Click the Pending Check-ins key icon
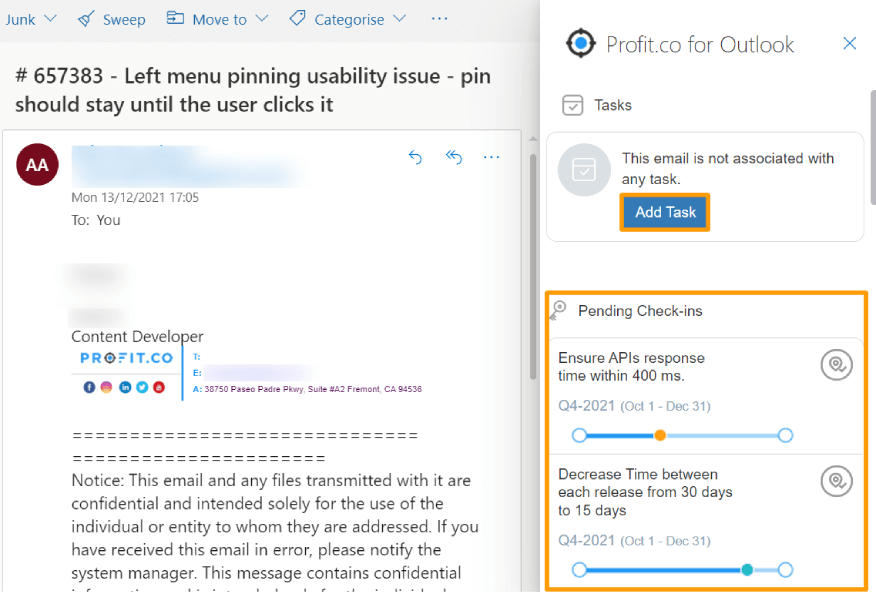 (558, 311)
